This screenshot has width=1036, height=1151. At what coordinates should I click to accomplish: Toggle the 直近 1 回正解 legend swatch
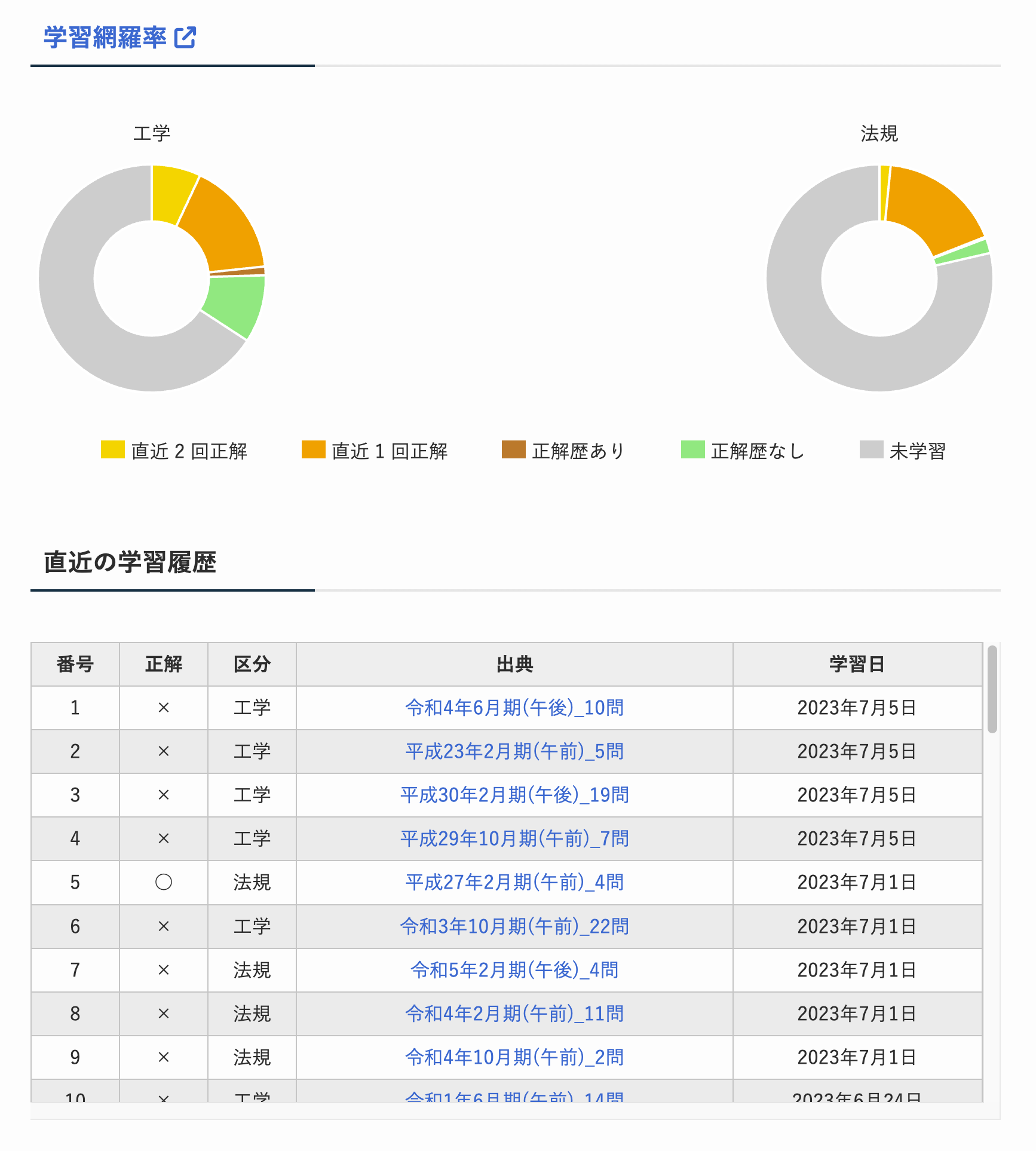click(313, 450)
